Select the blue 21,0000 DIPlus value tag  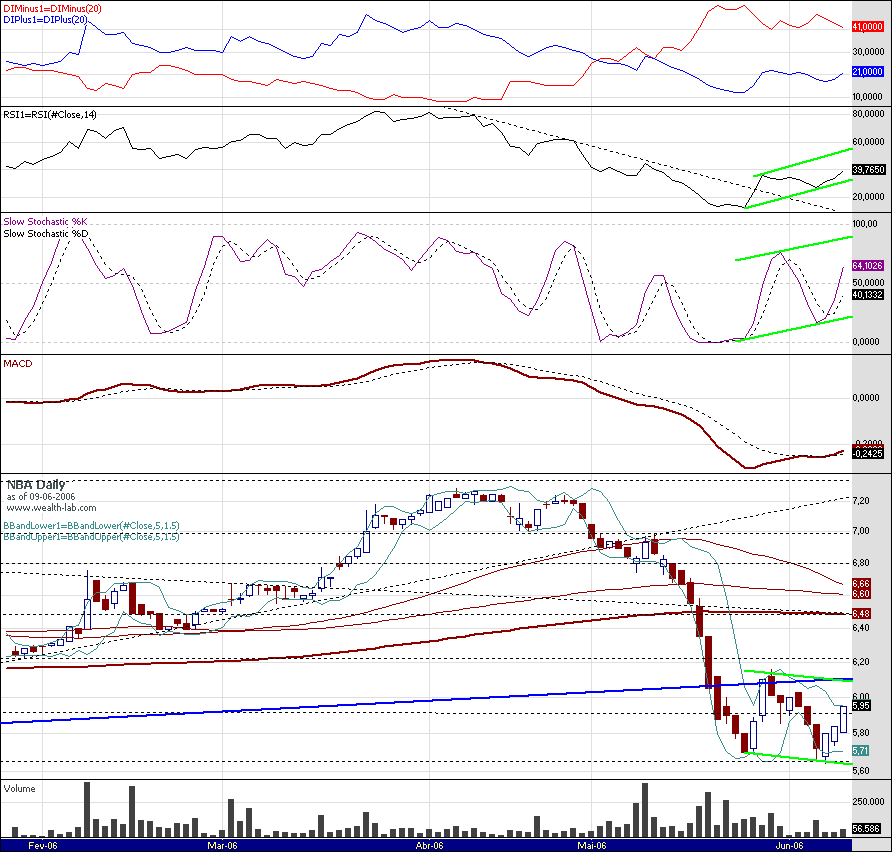click(868, 72)
